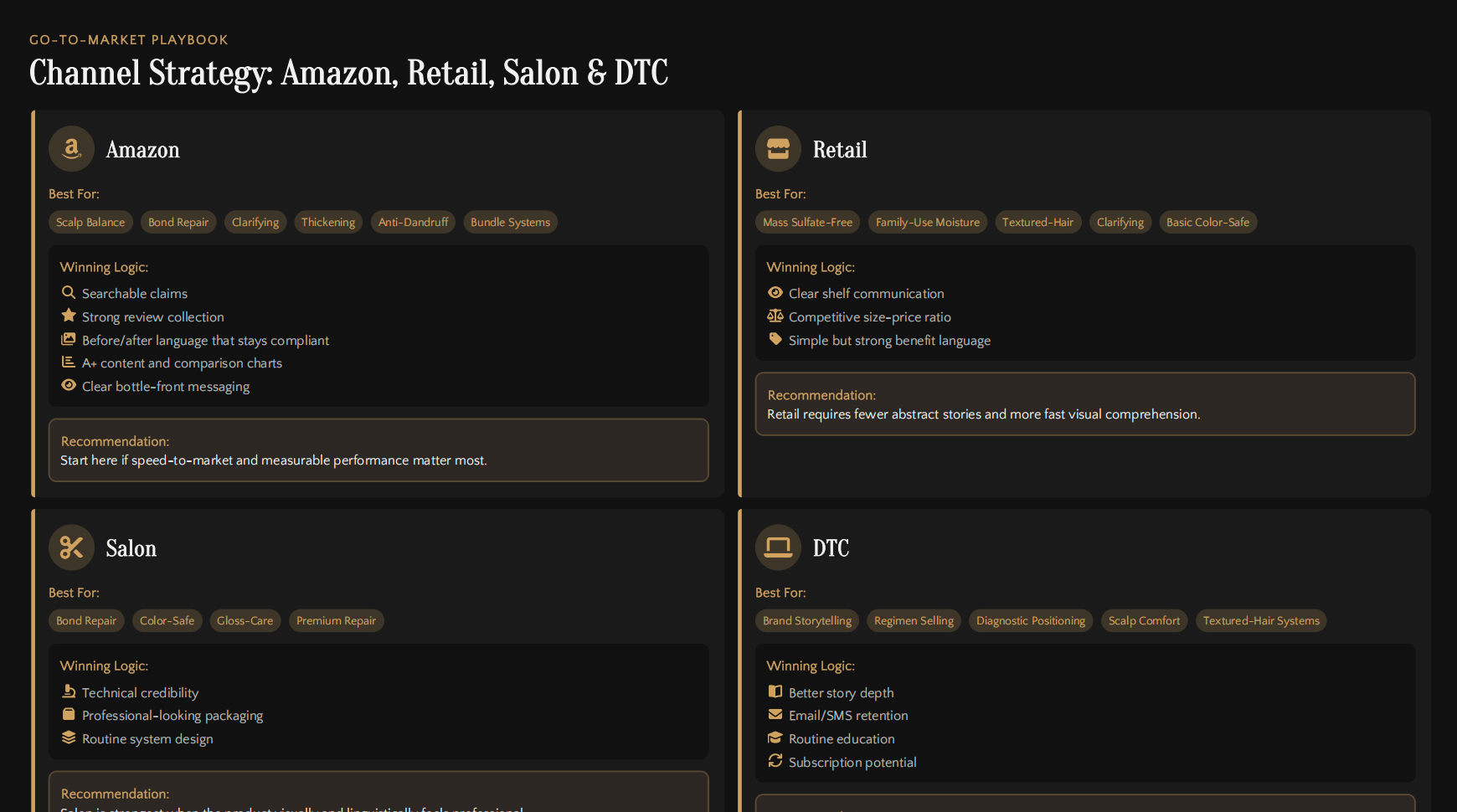Collapse the Retail Winning Logic box
The height and width of the screenshot is (812, 1457).
(811, 266)
